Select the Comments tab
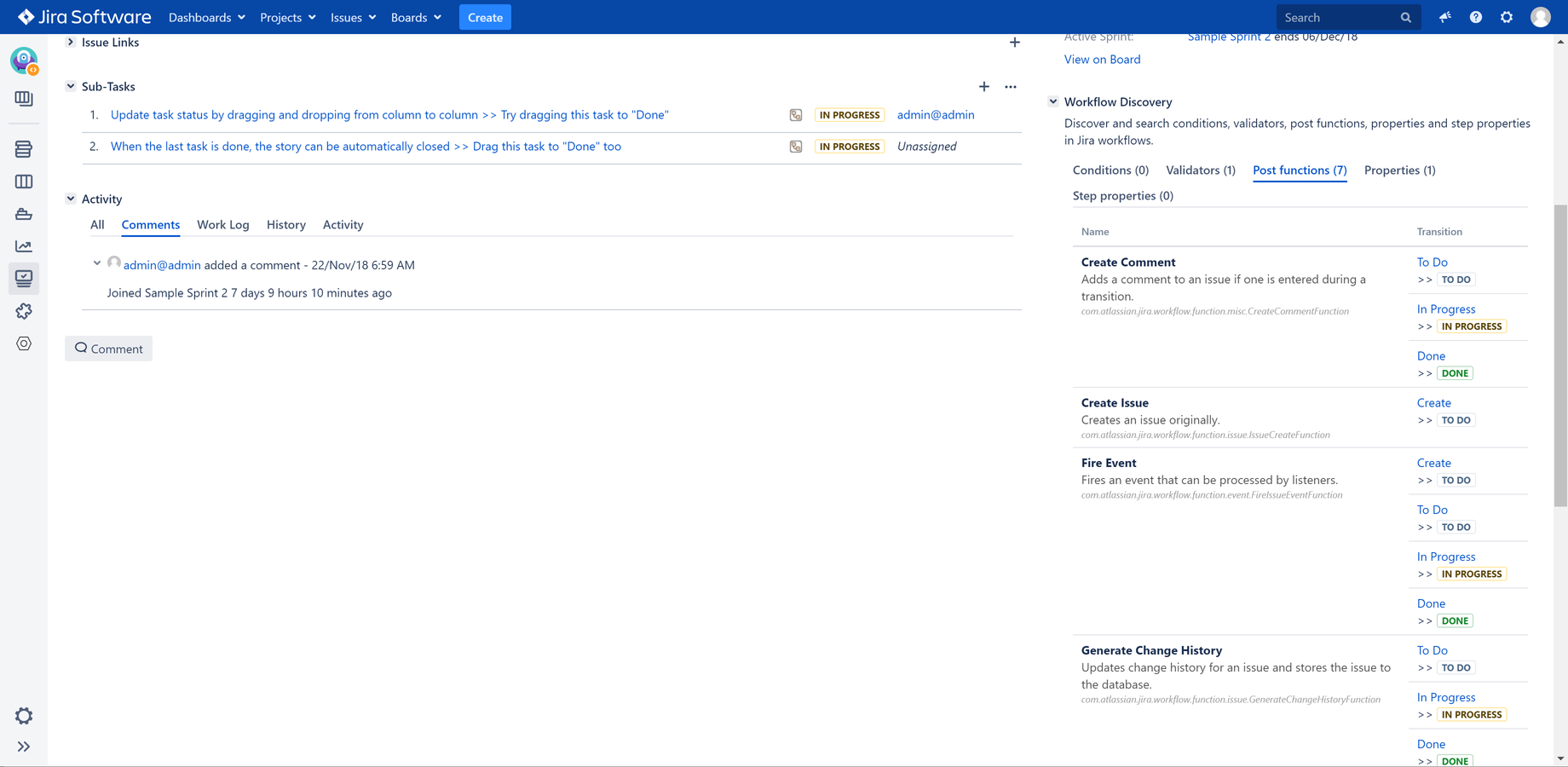1568x767 pixels. 151,225
